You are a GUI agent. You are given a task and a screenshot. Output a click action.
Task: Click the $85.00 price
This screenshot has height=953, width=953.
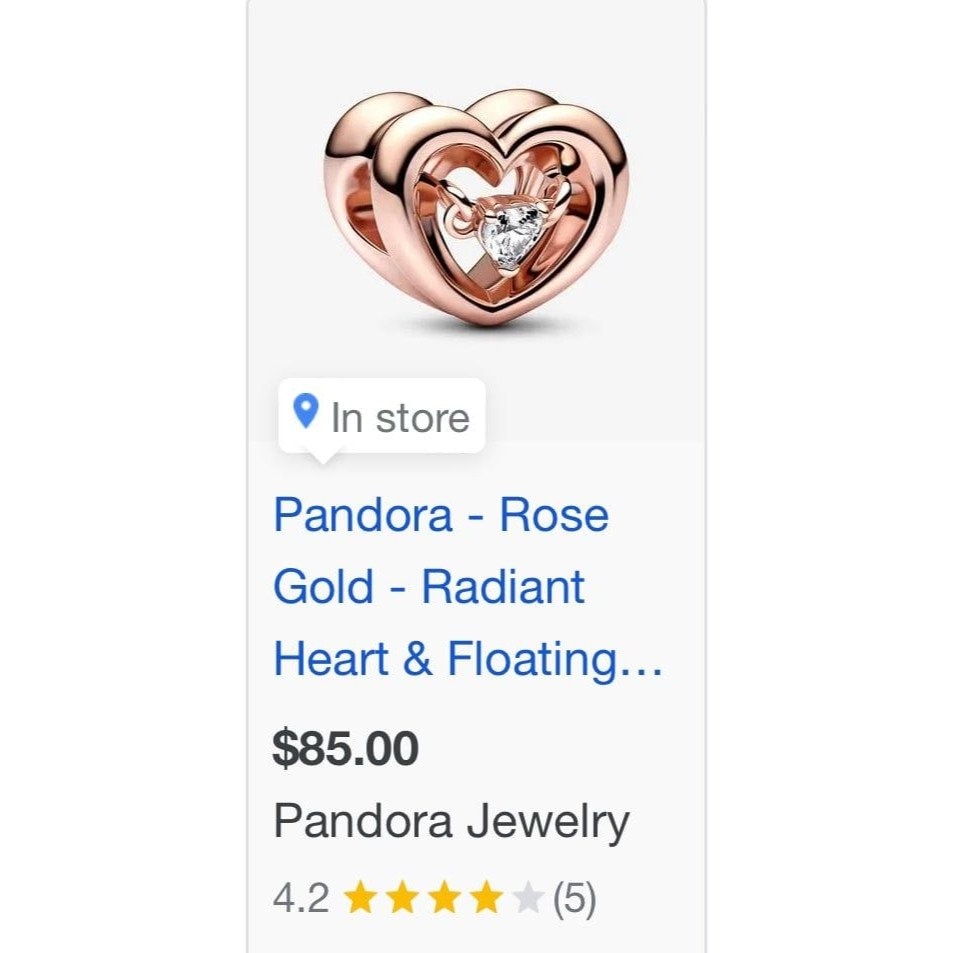tap(345, 749)
